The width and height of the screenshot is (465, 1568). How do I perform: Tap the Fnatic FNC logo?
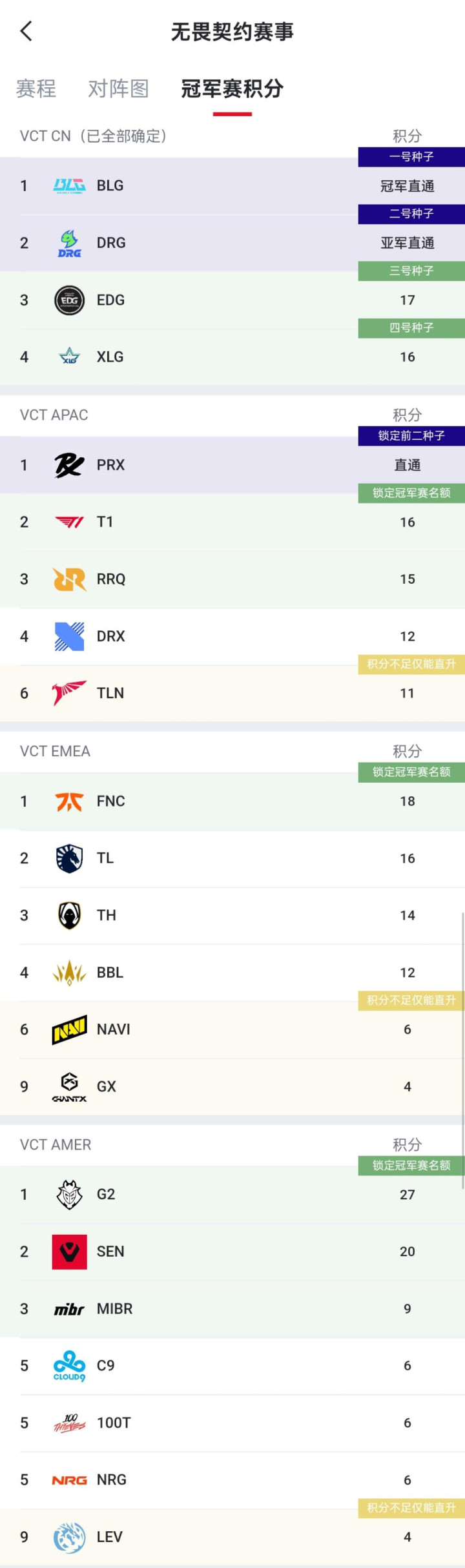69,801
